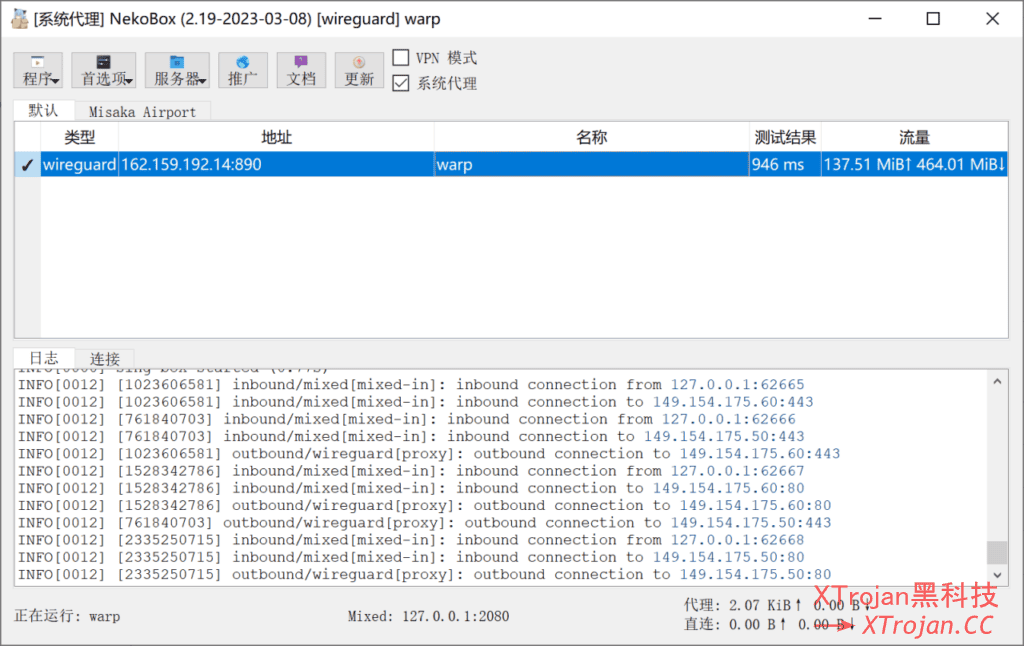Click the 推广 (Promotion) toolbar icon
This screenshot has height=646, width=1024.
coord(242,70)
